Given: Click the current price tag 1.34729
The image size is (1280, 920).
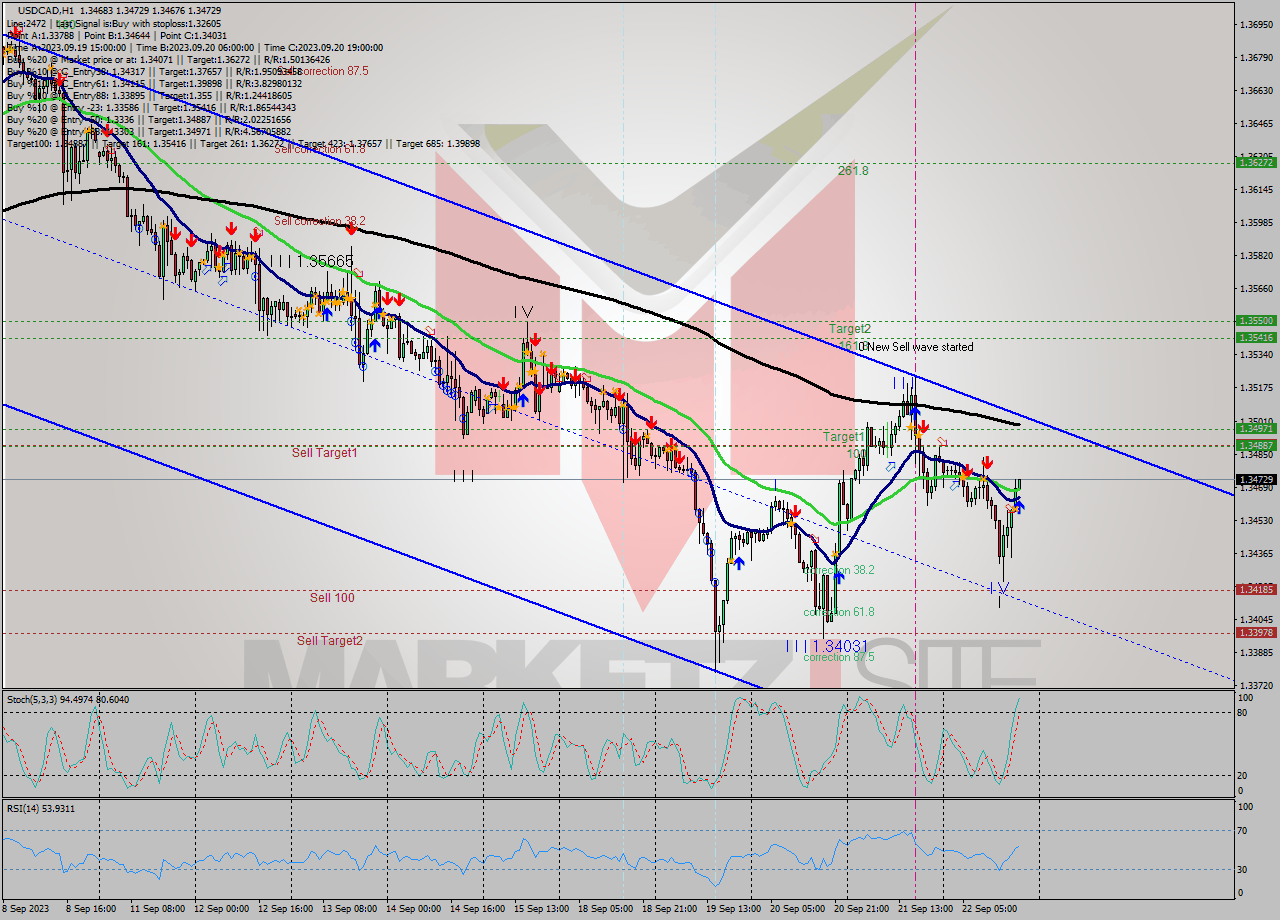Looking at the screenshot, I should (1256, 480).
